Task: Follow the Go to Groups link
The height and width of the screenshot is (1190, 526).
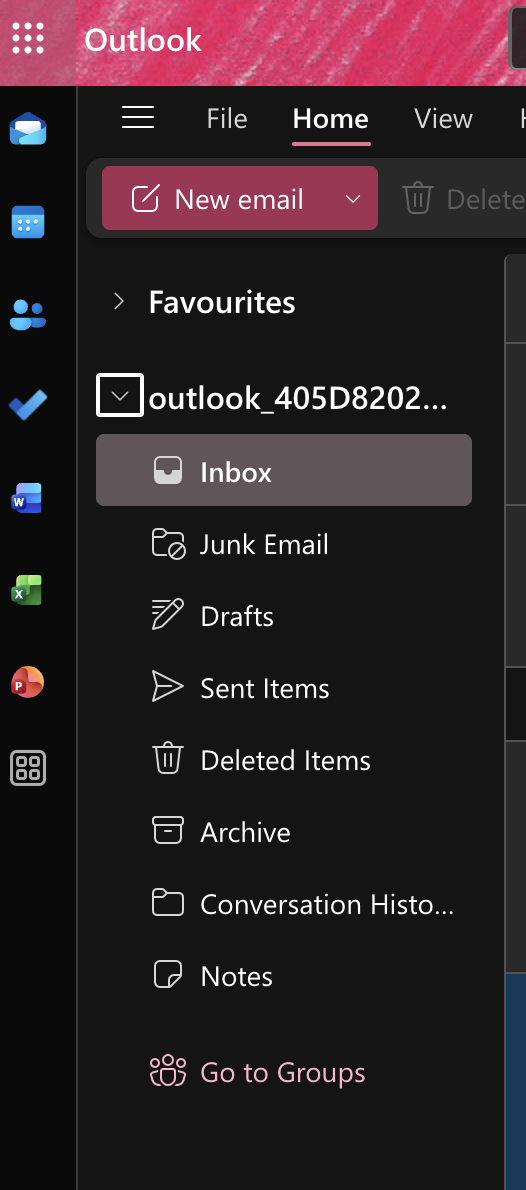Action: pos(283,1072)
